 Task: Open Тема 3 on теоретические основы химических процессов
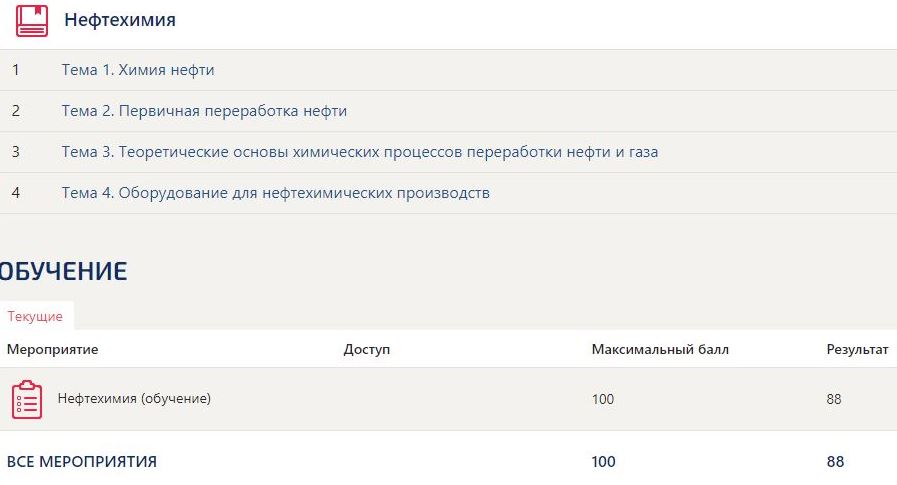coord(359,152)
